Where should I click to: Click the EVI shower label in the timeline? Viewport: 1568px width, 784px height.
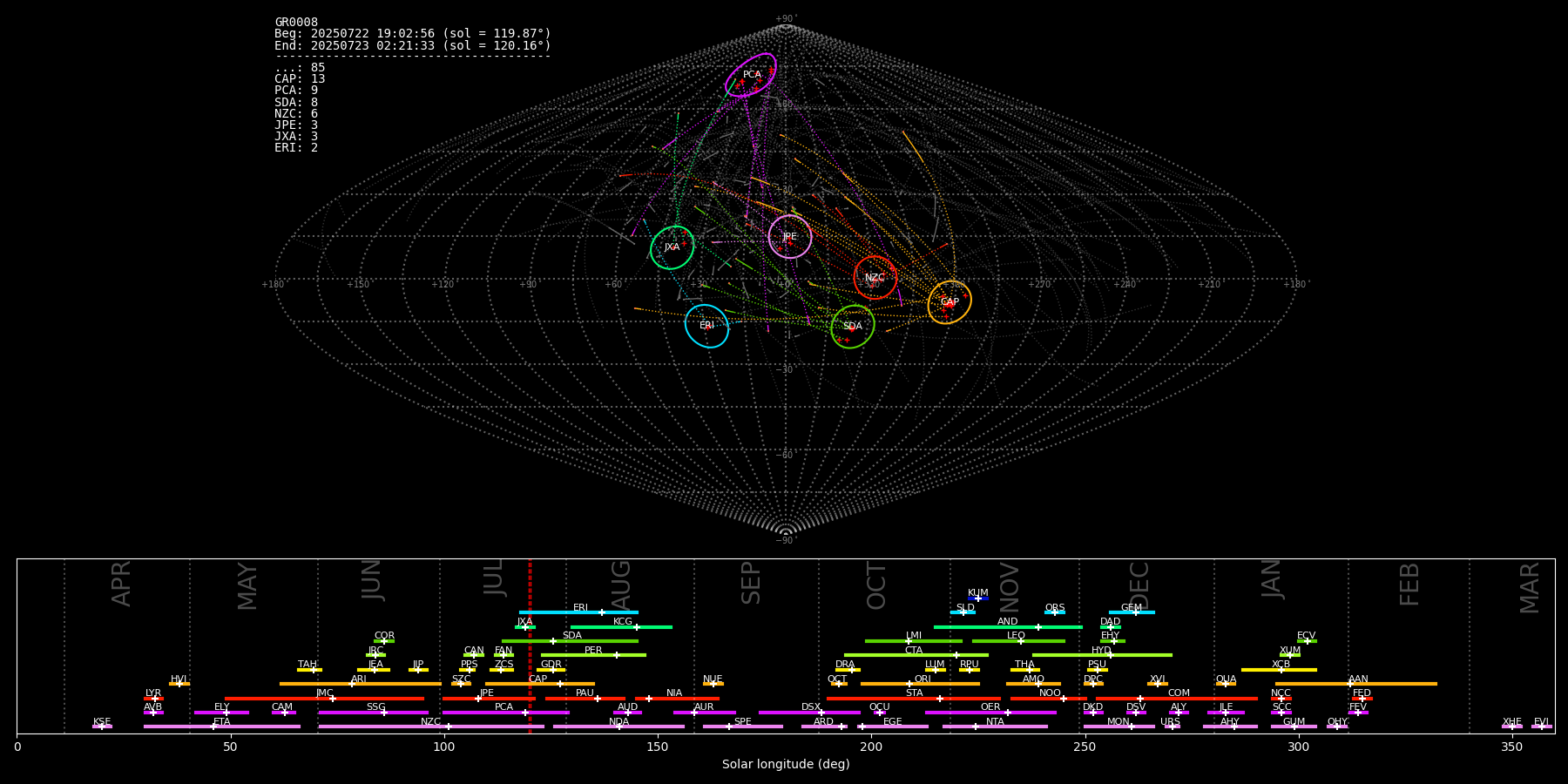pyautogui.click(x=1541, y=722)
